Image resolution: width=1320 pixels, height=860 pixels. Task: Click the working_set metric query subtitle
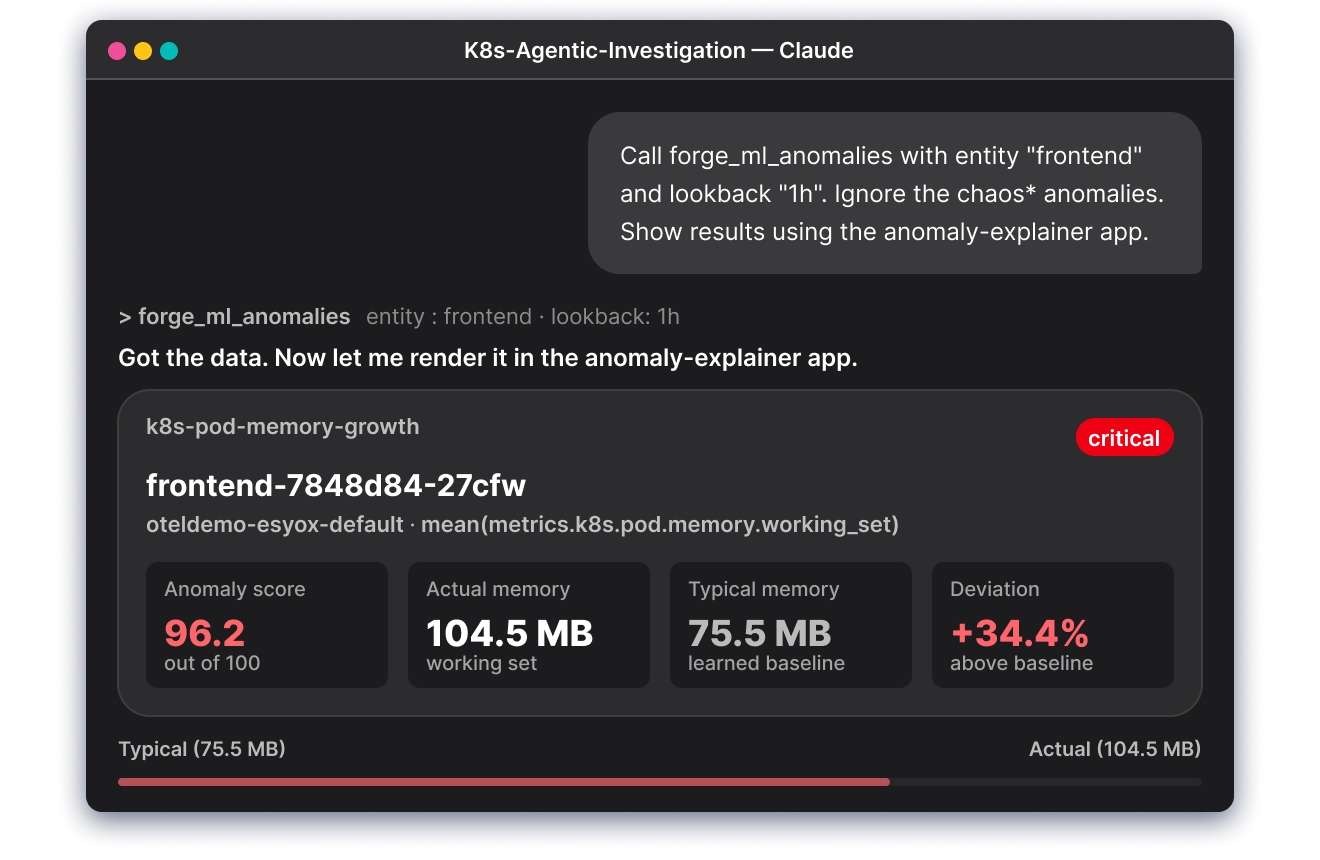coord(522,524)
